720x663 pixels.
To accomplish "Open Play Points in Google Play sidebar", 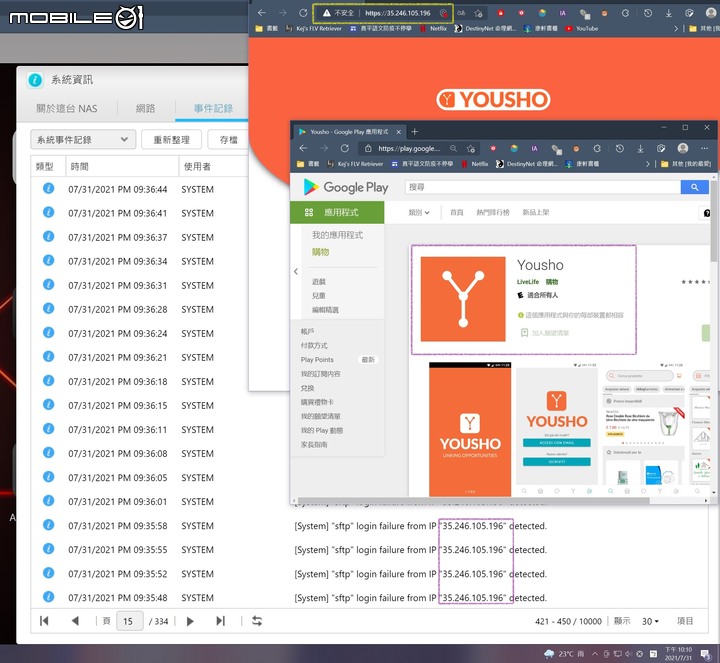I will (317, 360).
